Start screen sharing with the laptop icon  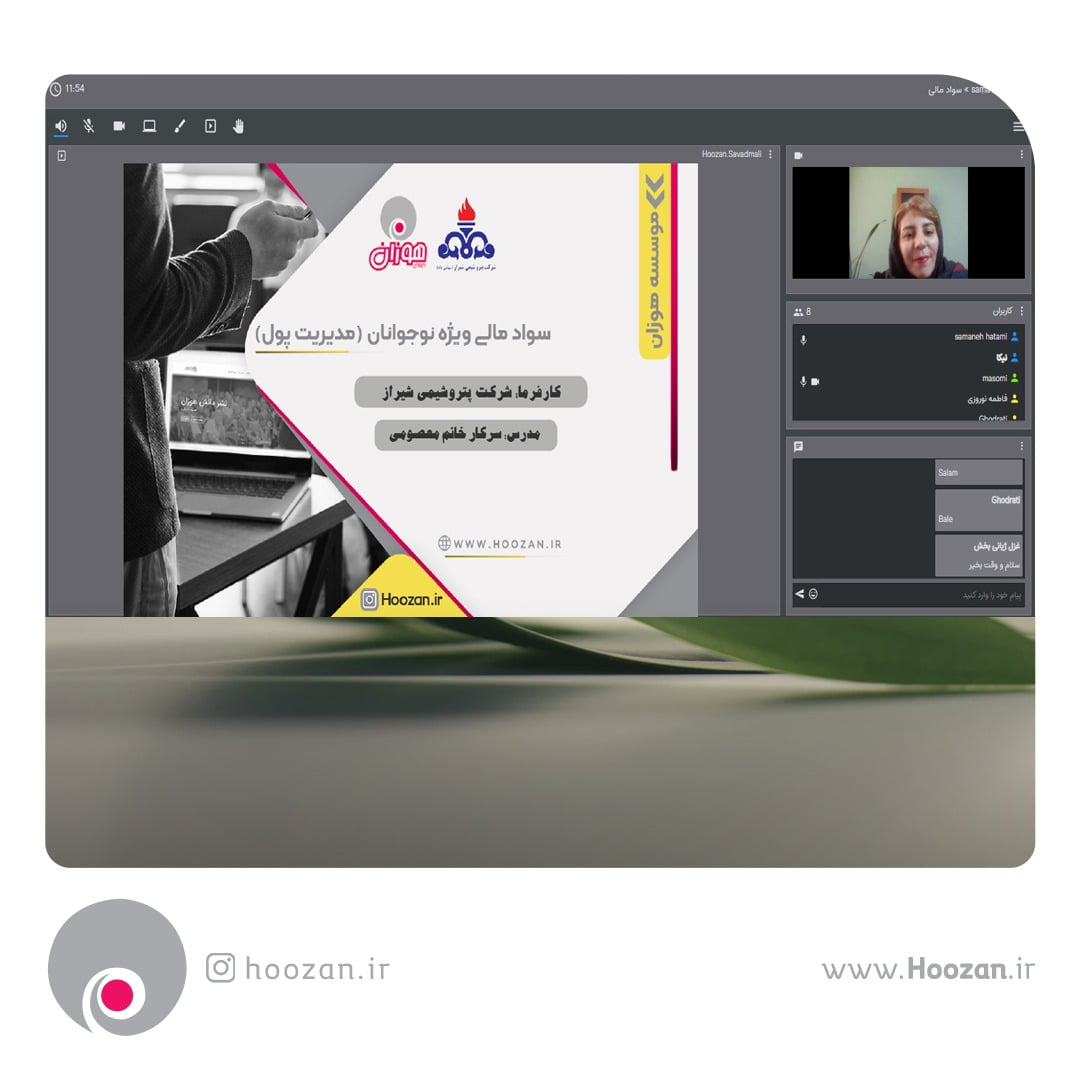[x=149, y=126]
